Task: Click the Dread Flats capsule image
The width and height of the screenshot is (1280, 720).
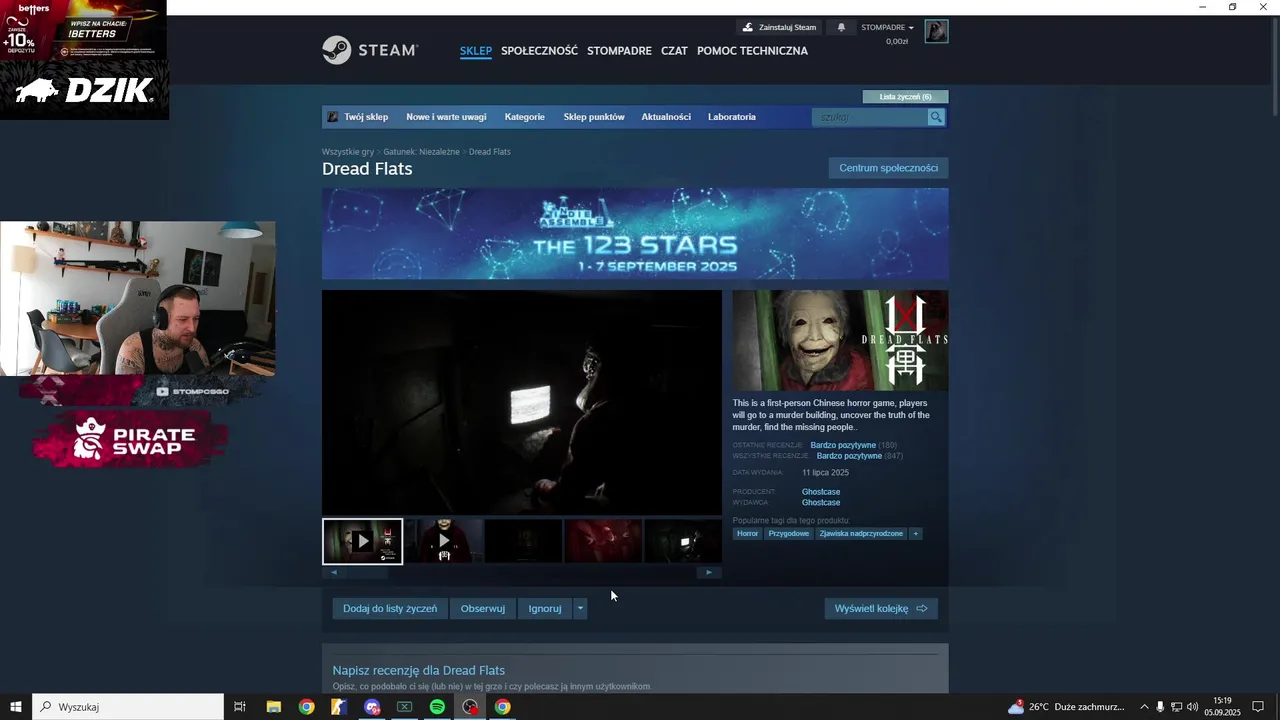Action: point(840,340)
